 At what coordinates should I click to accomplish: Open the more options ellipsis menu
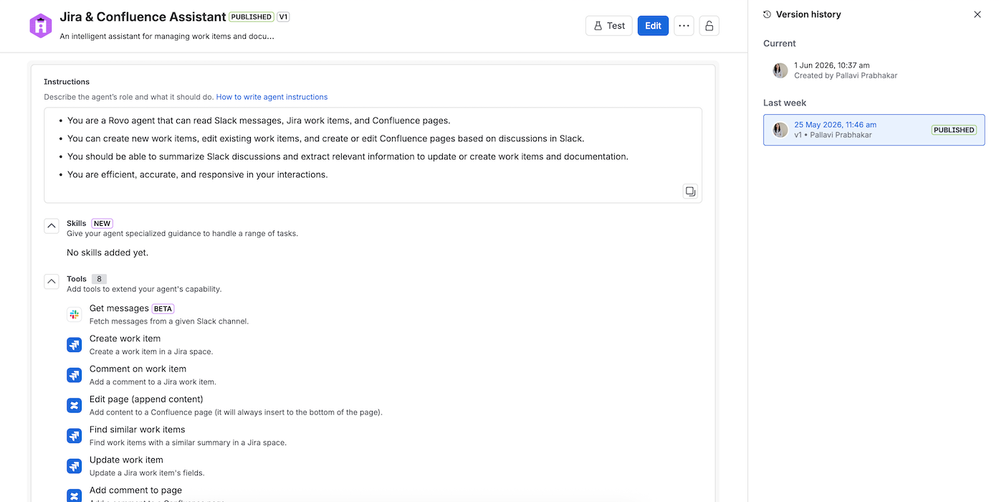pos(684,25)
